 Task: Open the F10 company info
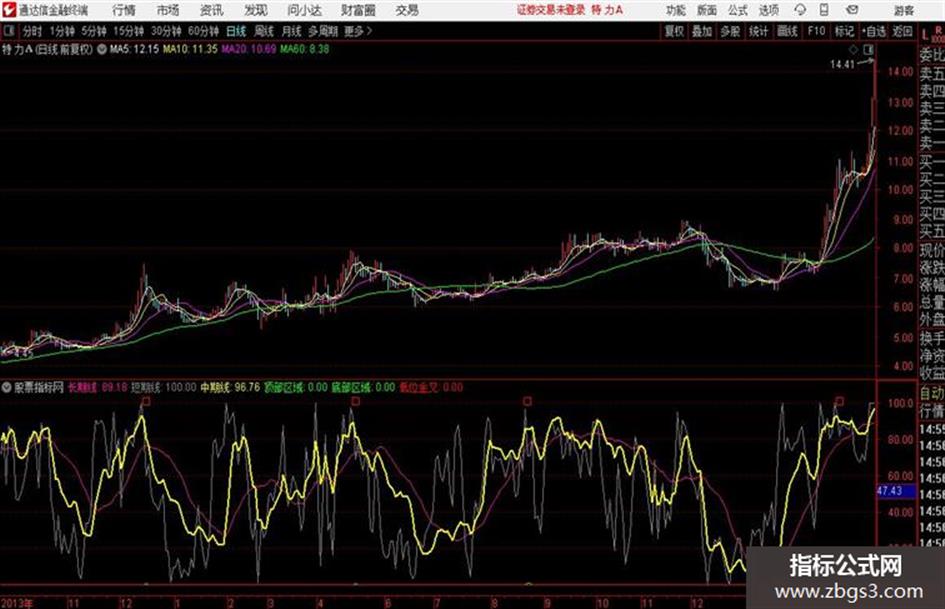(x=816, y=31)
